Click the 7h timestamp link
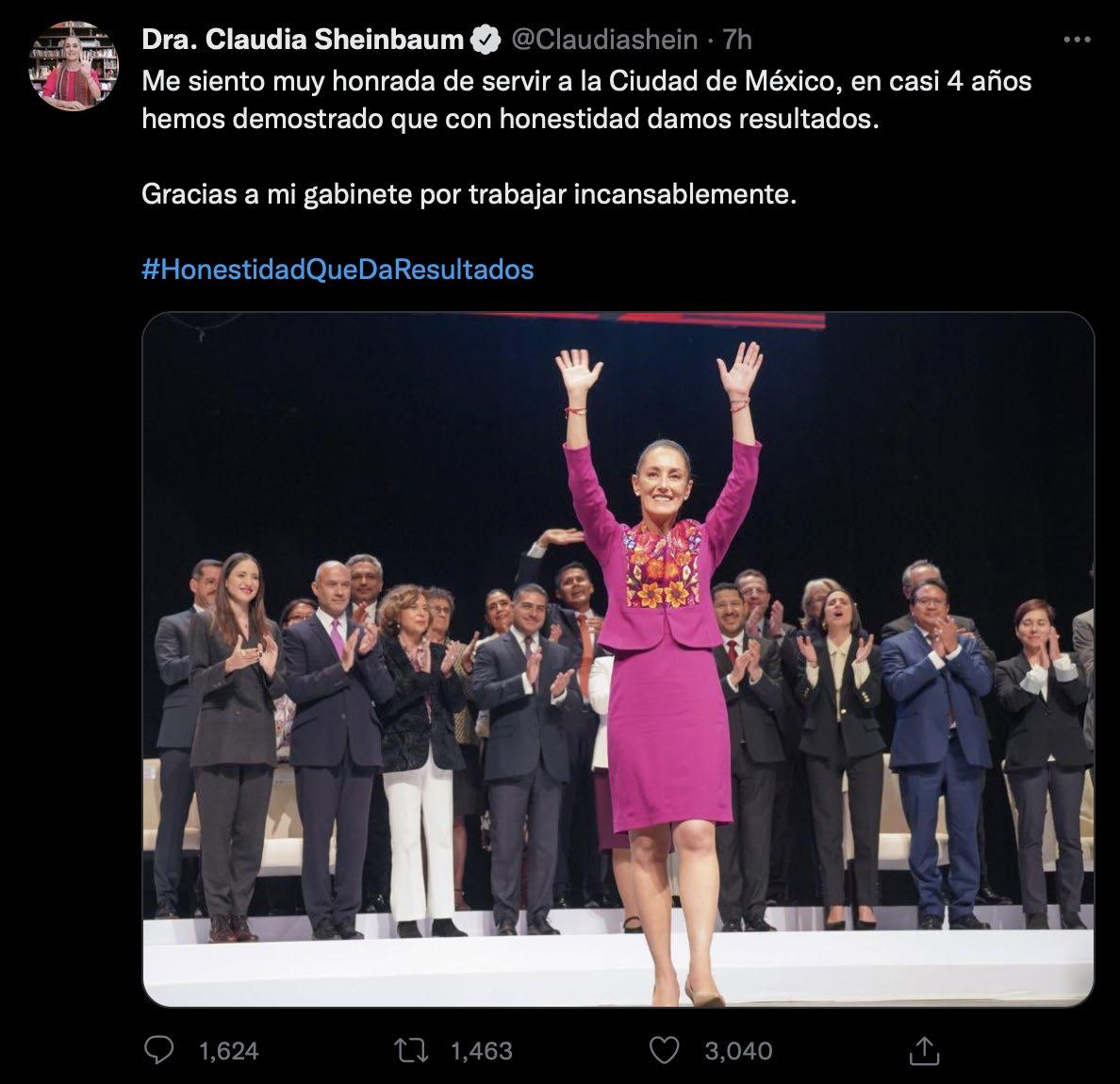 (x=737, y=40)
